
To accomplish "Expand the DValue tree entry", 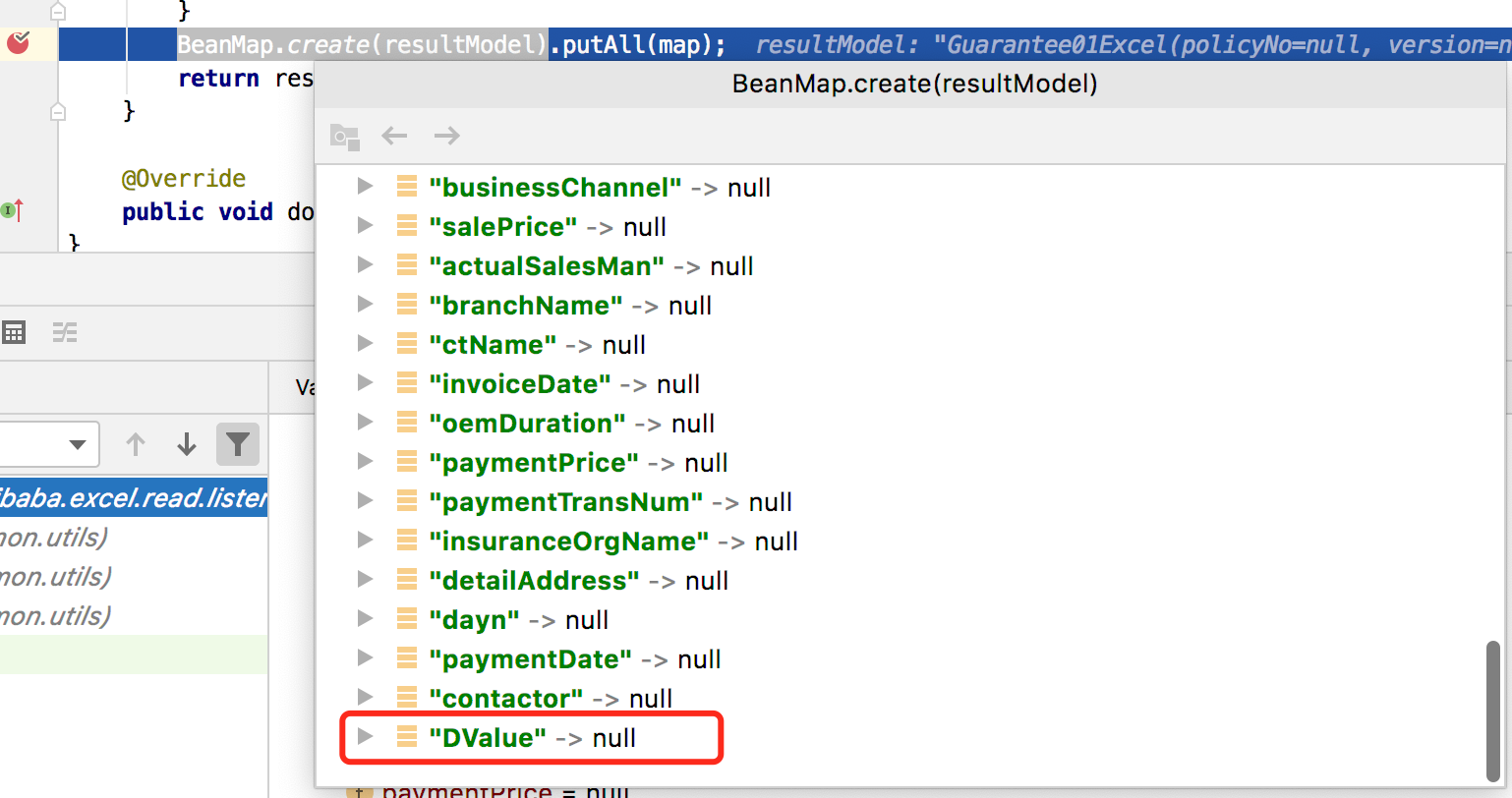I will click(x=366, y=737).
